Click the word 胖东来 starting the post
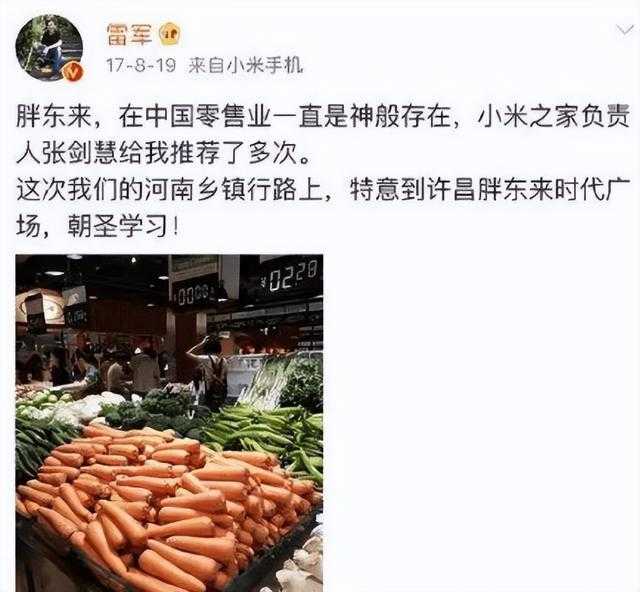 pyautogui.click(x=54, y=117)
